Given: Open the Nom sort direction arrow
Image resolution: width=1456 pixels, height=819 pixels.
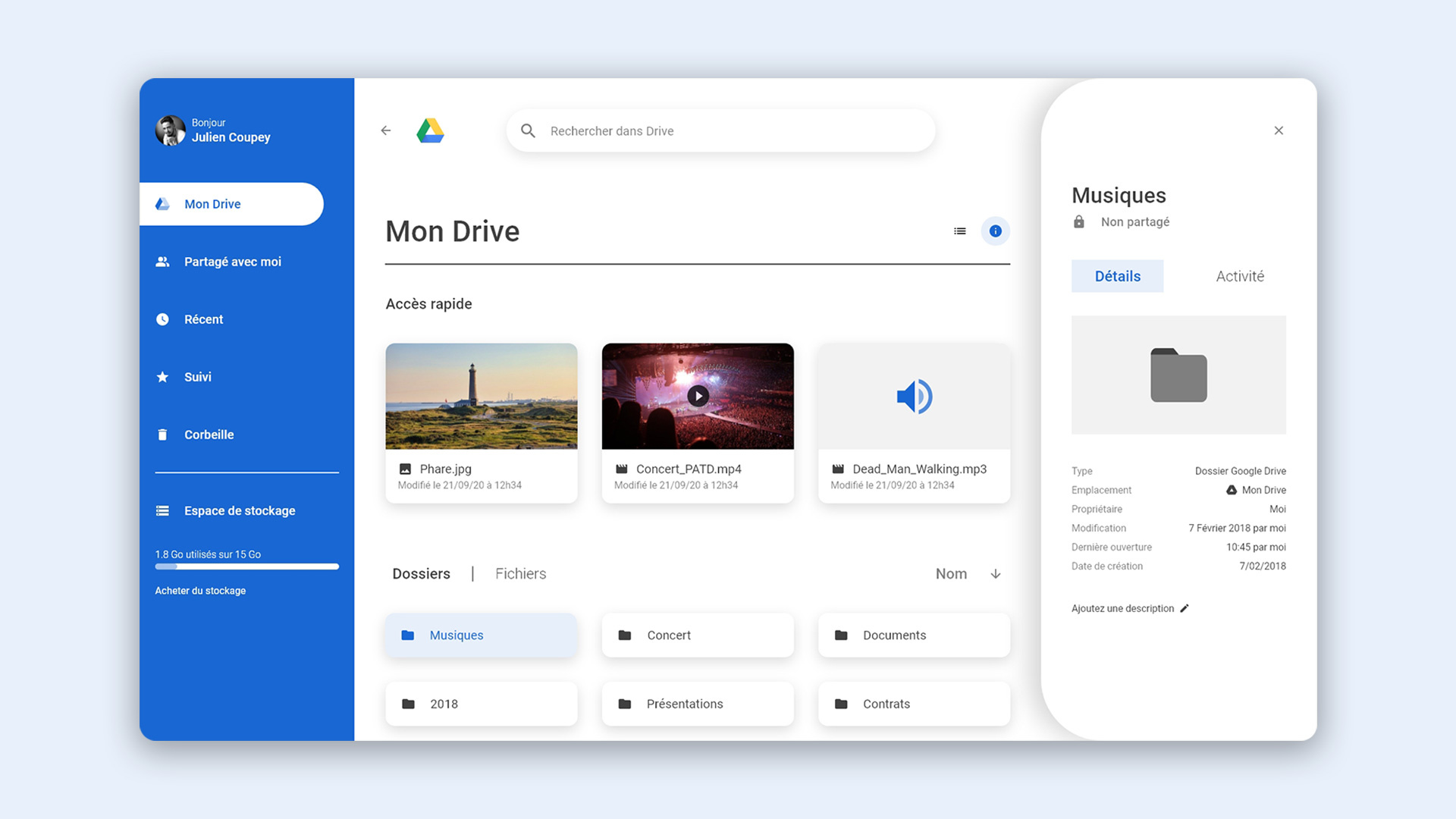Looking at the screenshot, I should pyautogui.click(x=995, y=573).
